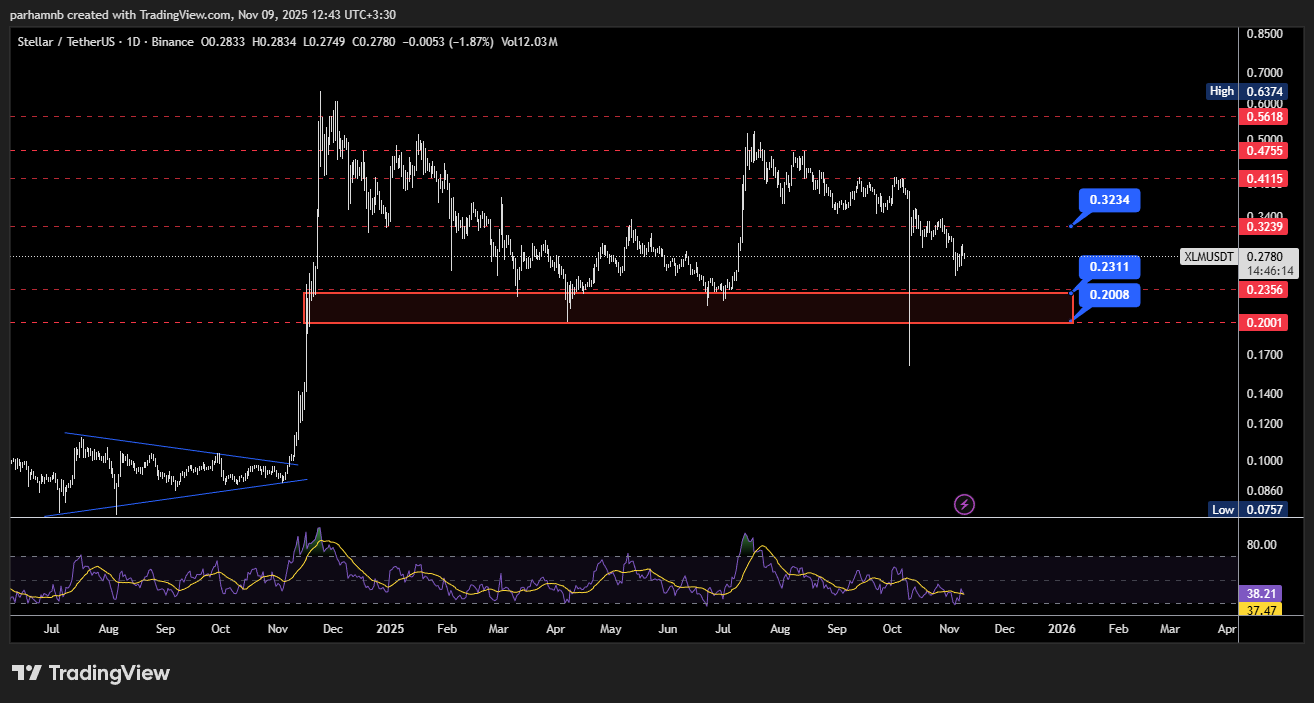
Task: Click the yellow RSI average 37.47 label
Action: click(1255, 609)
